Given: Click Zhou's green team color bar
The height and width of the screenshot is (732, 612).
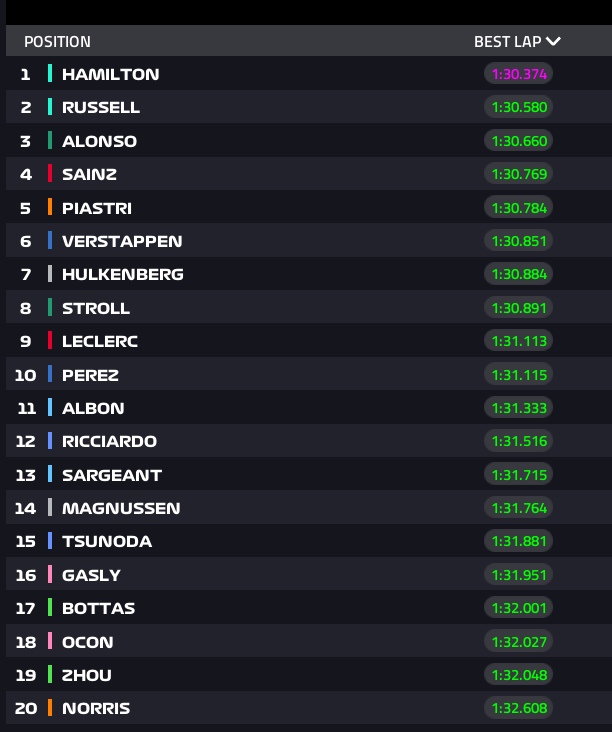Looking at the screenshot, I should pyautogui.click(x=49, y=675).
